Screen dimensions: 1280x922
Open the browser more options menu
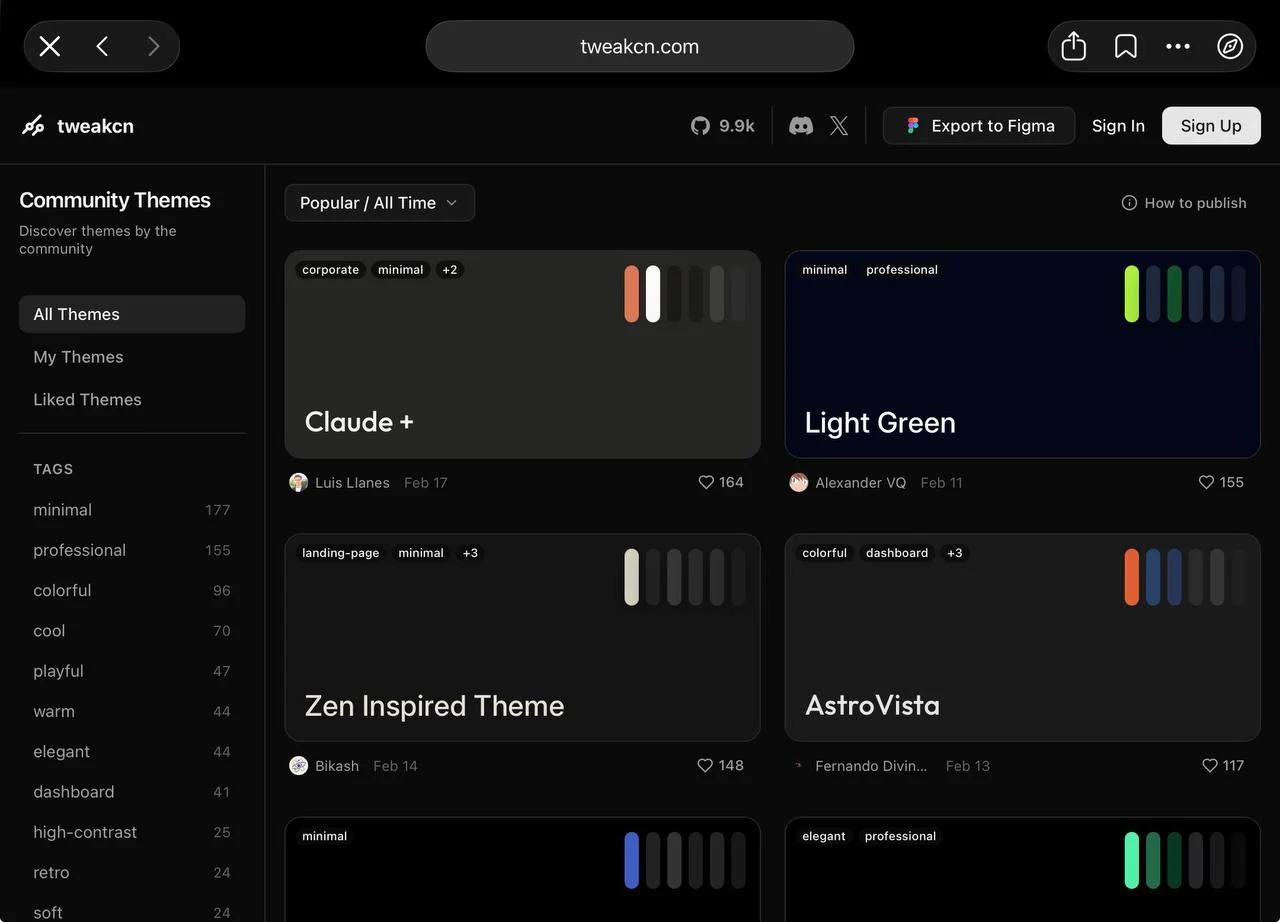coord(1178,46)
